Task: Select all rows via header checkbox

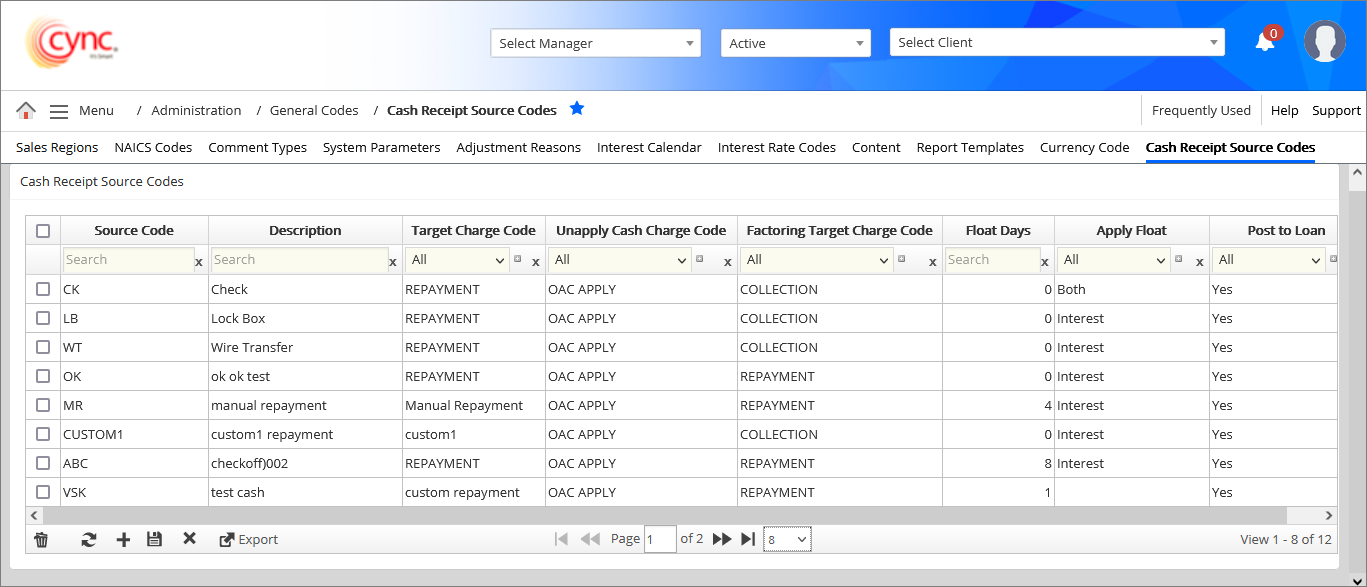Action: (43, 230)
